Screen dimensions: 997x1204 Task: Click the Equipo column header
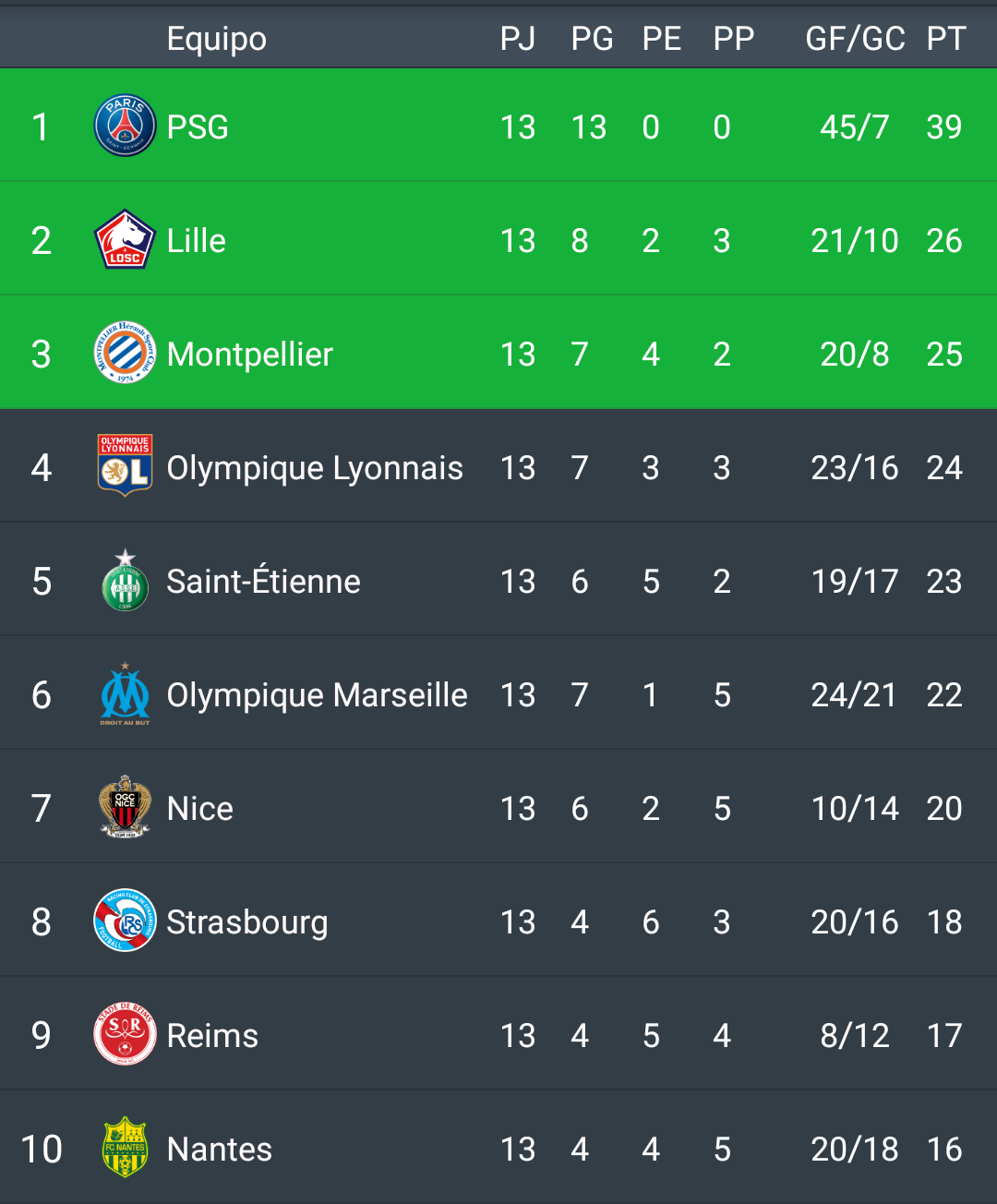point(217,40)
